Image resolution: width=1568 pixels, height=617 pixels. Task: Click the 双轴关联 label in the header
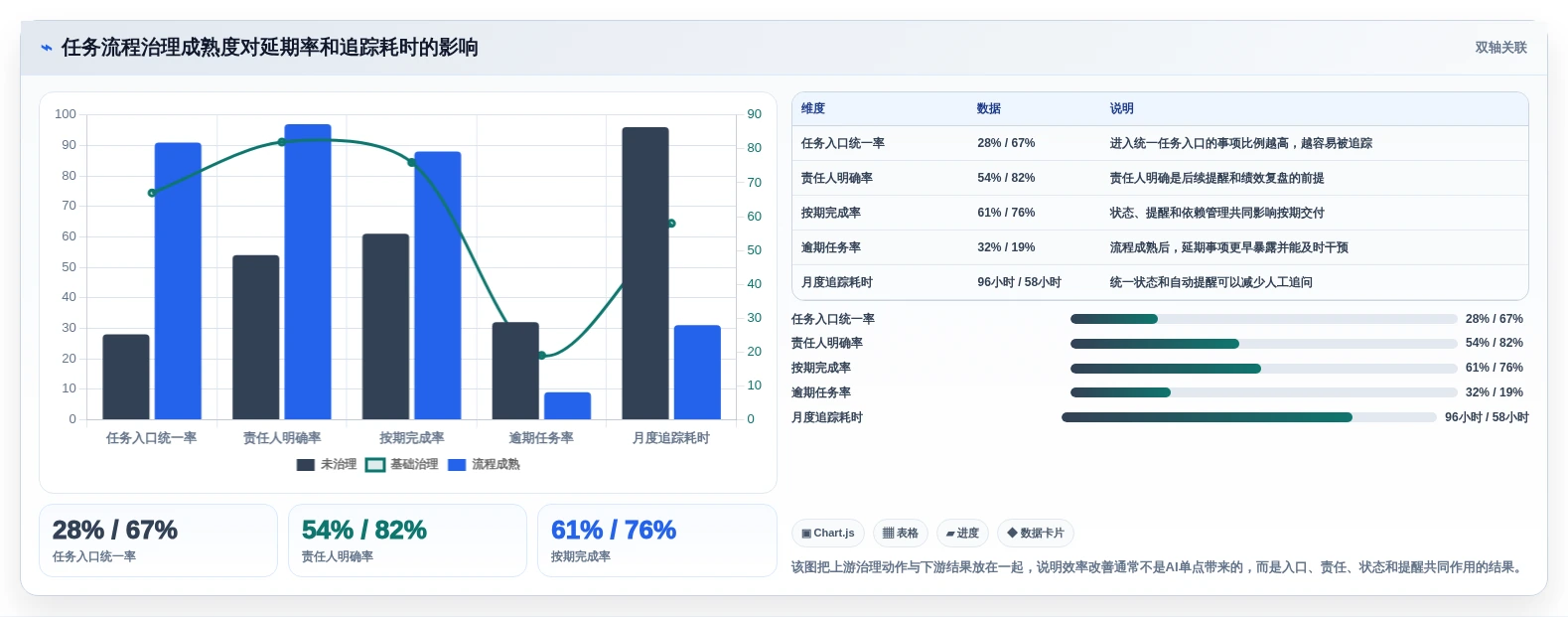click(1500, 48)
